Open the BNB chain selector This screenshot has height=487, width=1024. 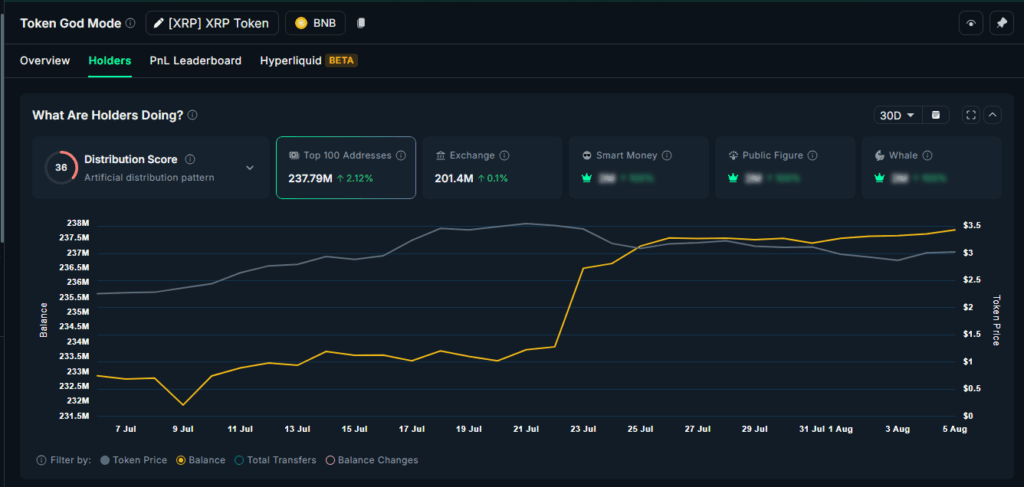point(315,23)
